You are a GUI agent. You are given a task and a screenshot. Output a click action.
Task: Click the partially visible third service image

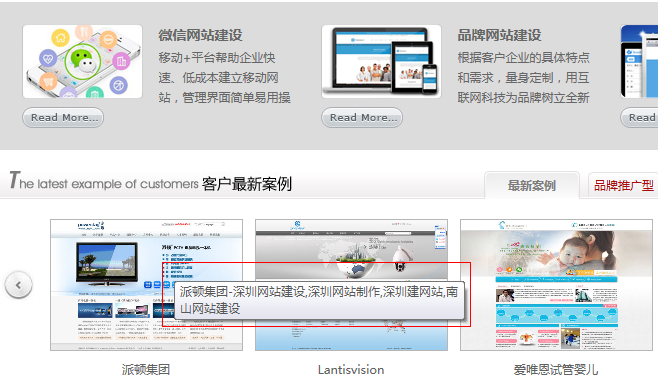point(639,61)
